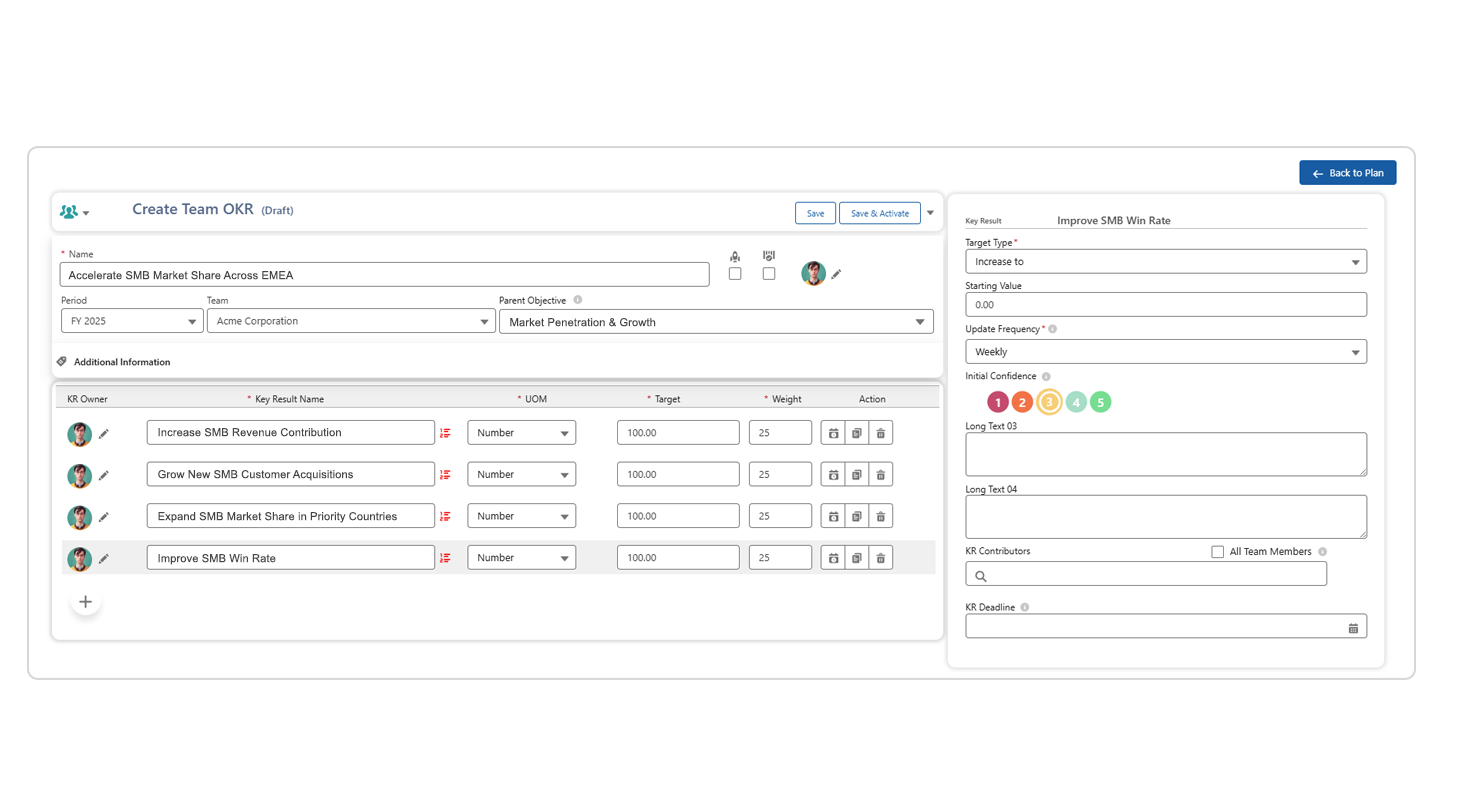The height and width of the screenshot is (800, 1472).
Task: Go back using Back to Plan button
Action: 1347,173
